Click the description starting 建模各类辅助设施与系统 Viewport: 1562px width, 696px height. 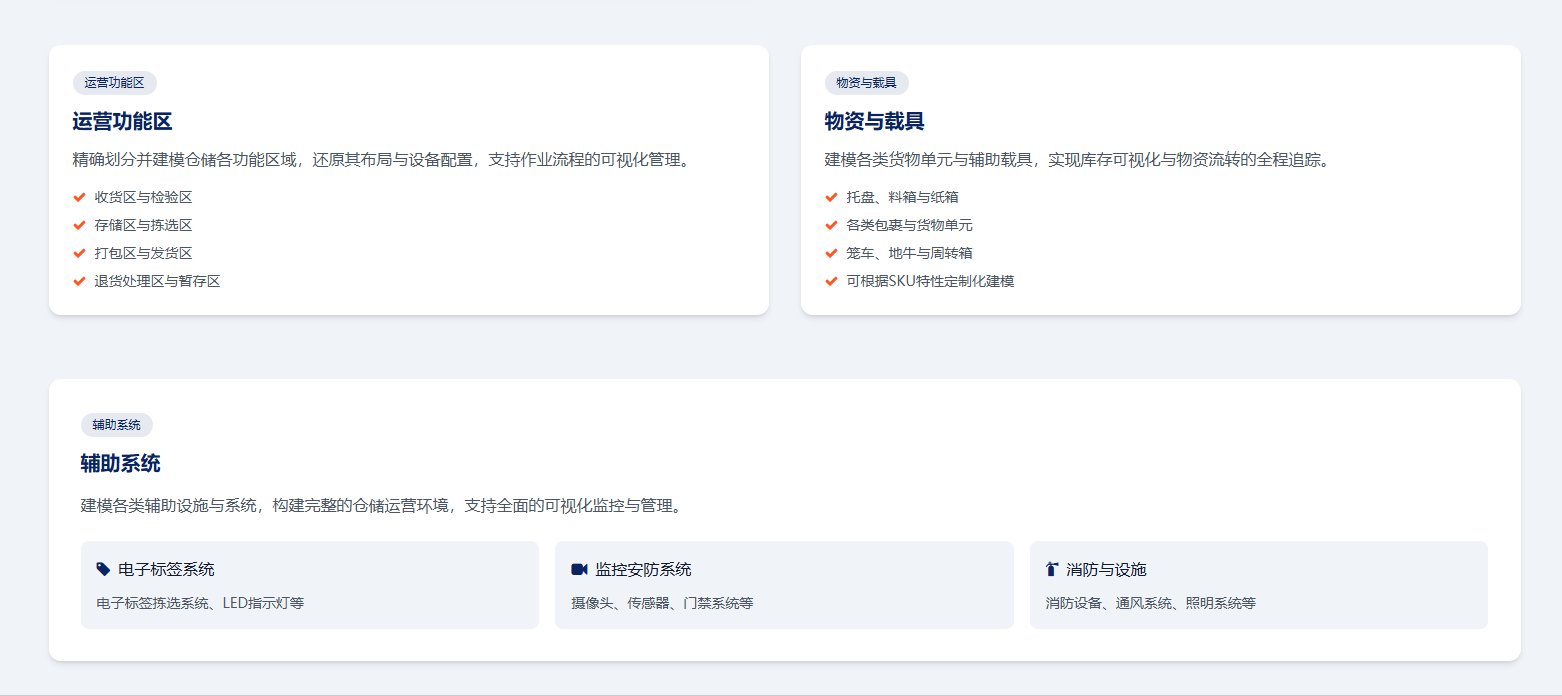point(384,506)
